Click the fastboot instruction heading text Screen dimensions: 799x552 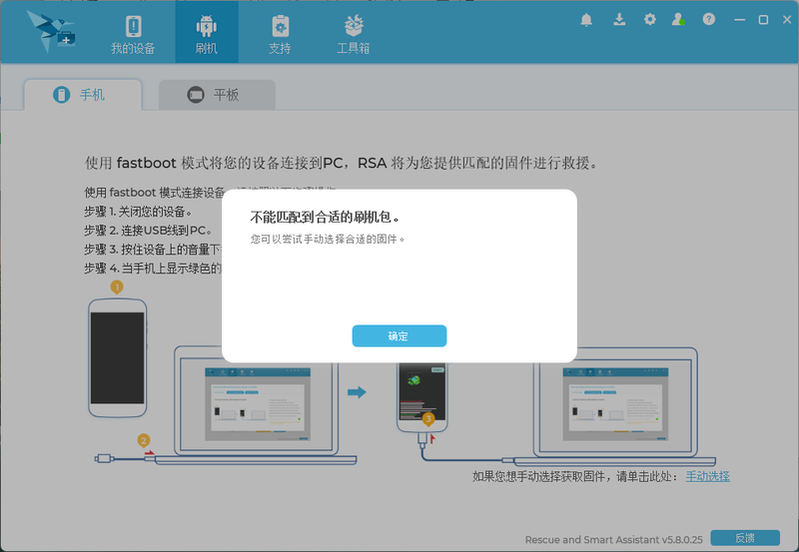pos(341,163)
